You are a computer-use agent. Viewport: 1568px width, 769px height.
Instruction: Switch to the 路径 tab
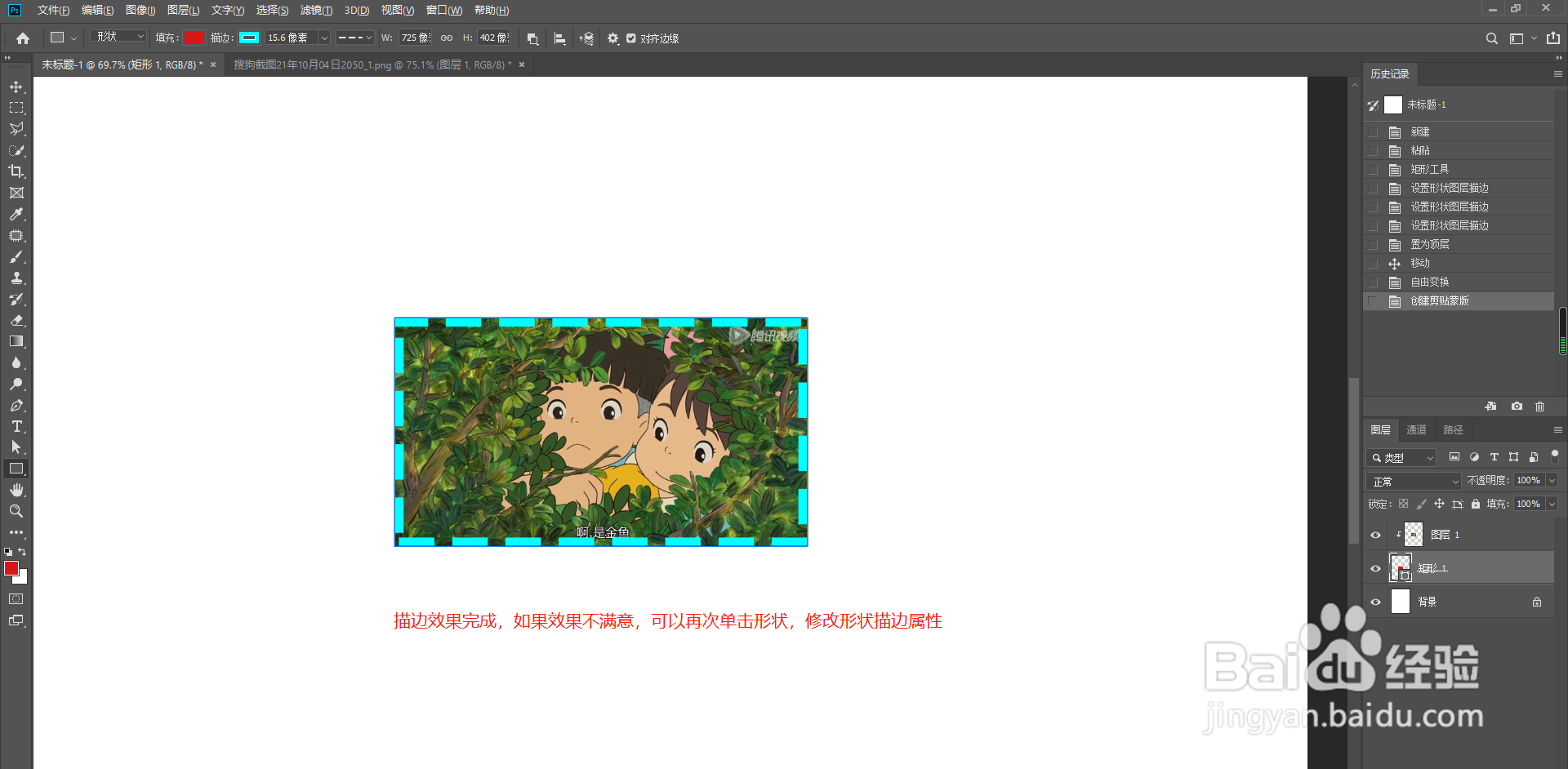[1453, 430]
